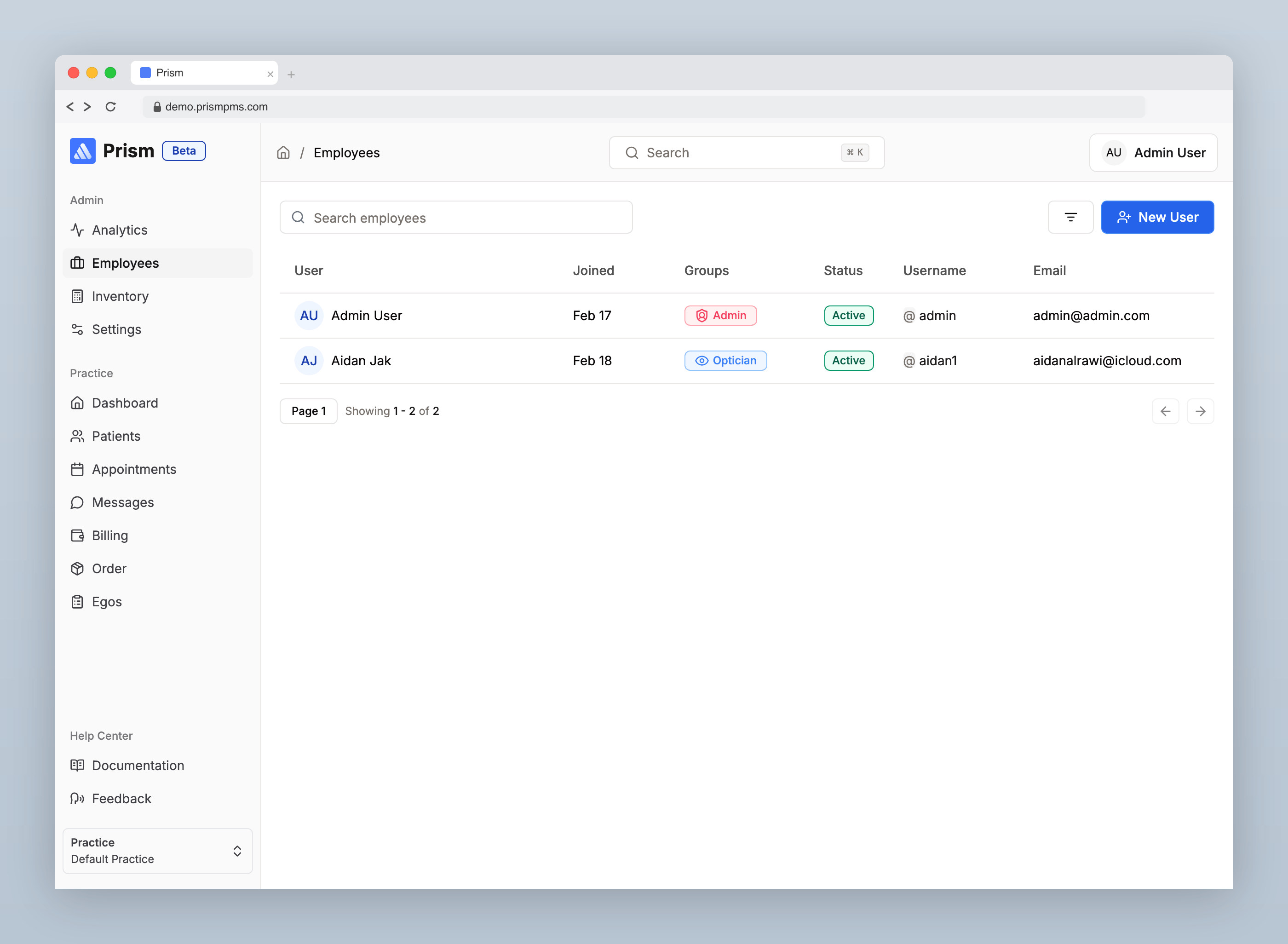The height and width of the screenshot is (944, 1288).
Task: Go to next page with arrow button
Action: [1201, 411]
